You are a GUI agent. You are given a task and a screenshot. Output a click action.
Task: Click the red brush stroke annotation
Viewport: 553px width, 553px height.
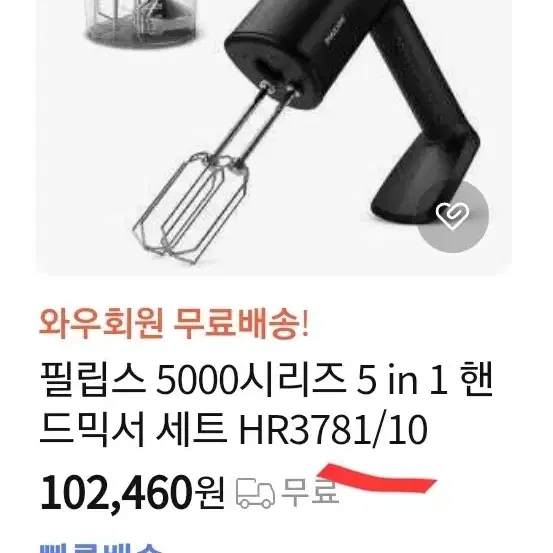coord(377,479)
